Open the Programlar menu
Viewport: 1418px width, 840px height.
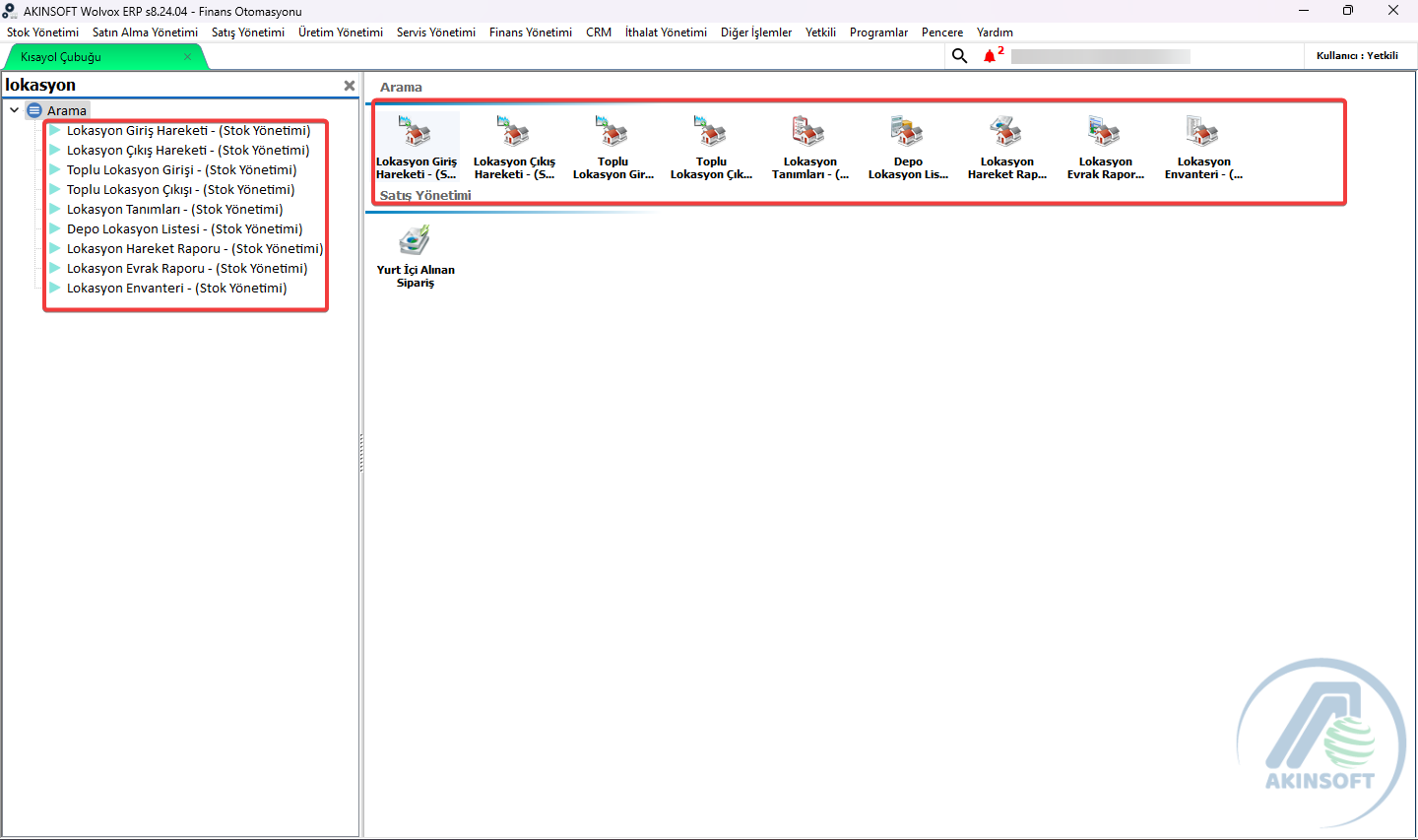click(878, 32)
